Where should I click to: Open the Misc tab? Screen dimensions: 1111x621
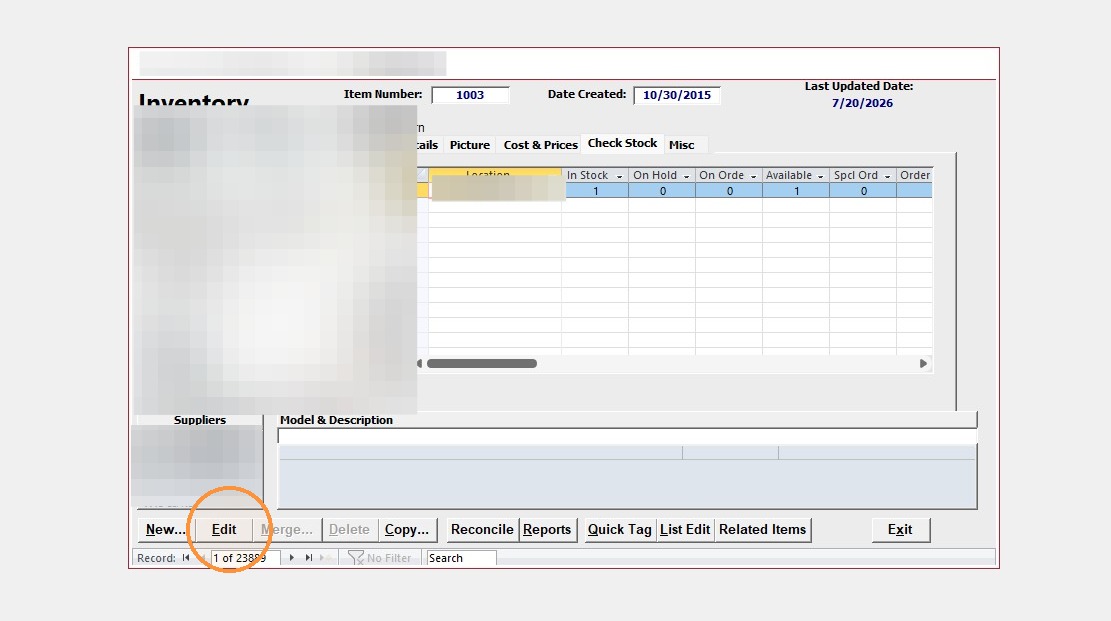(682, 145)
